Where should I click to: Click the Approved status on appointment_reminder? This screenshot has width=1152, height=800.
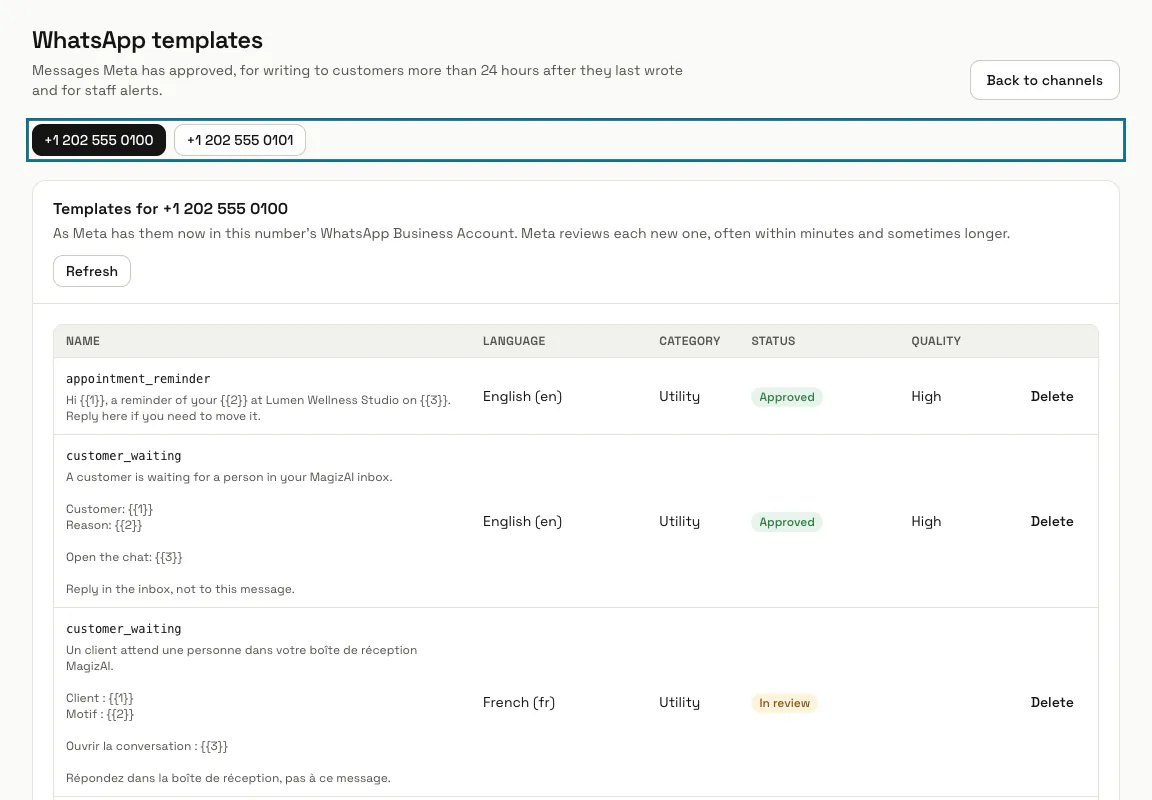pyautogui.click(x=786, y=397)
